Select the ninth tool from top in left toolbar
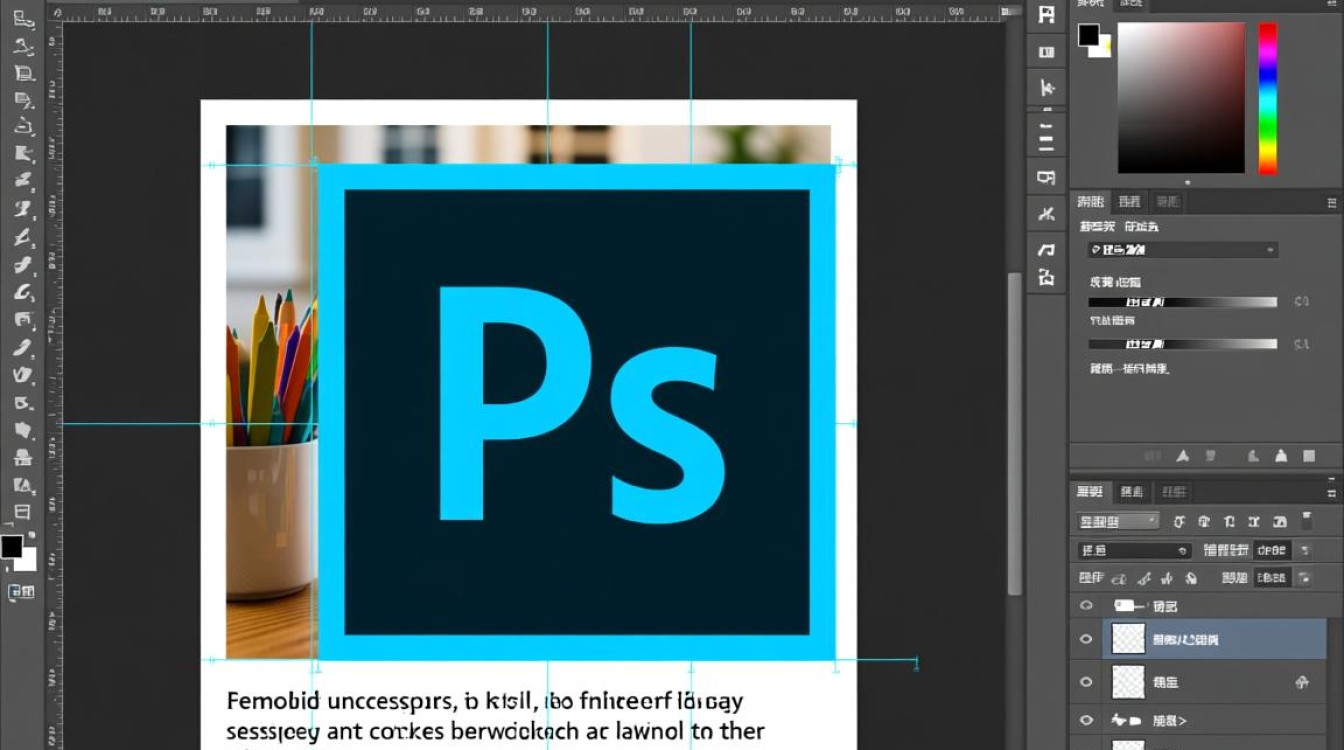 pos(24,237)
